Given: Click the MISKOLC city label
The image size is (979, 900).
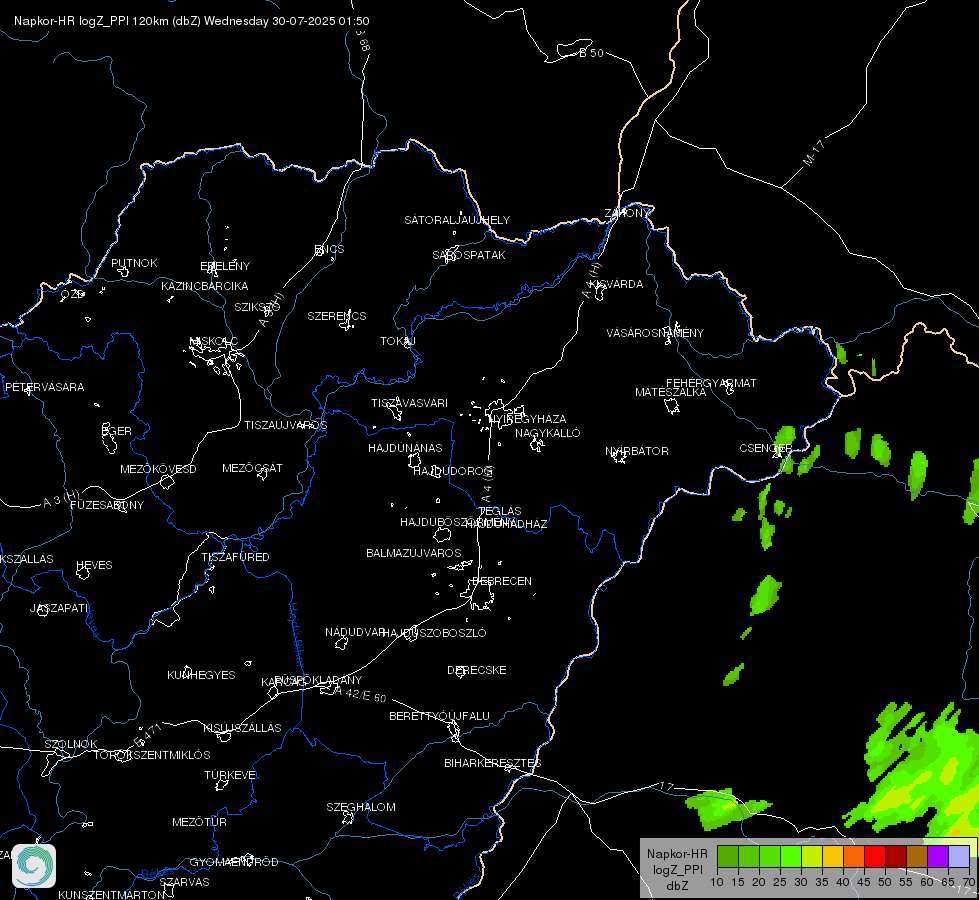Looking at the screenshot, I should point(214,341).
